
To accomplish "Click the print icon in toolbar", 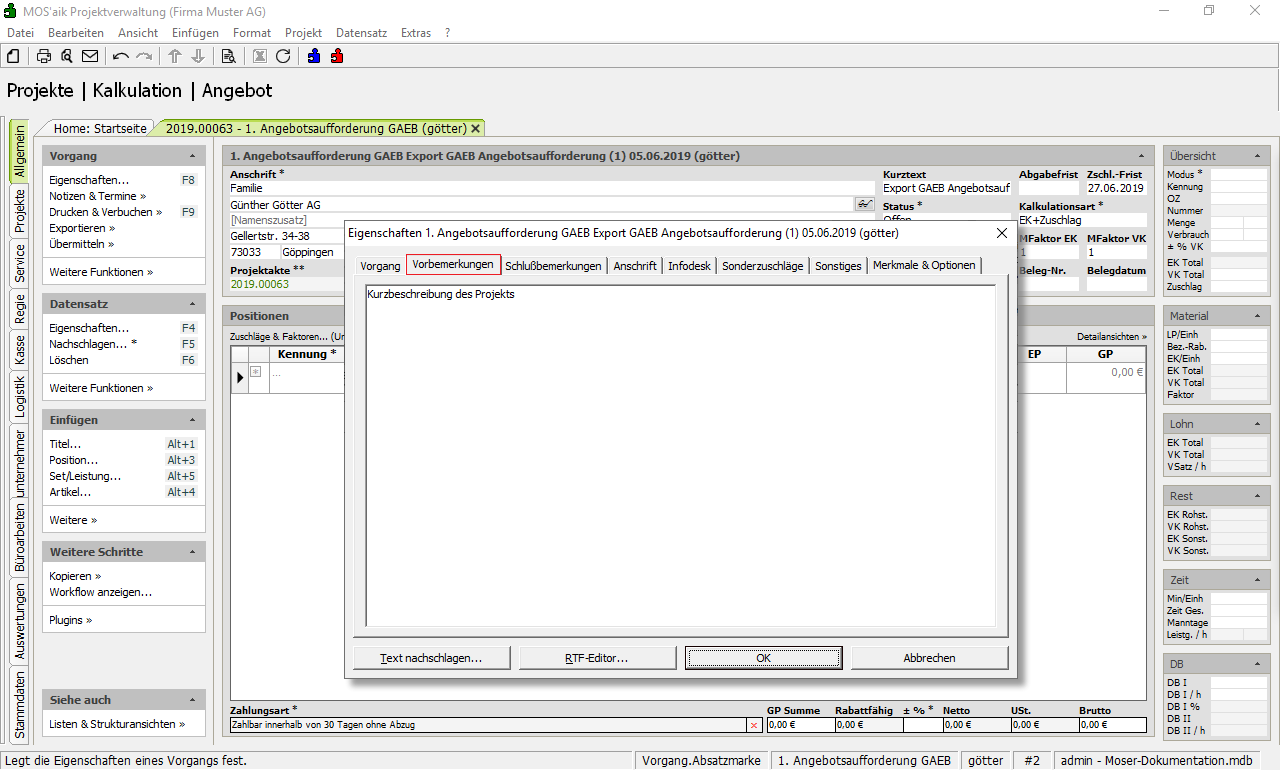I will [44, 56].
